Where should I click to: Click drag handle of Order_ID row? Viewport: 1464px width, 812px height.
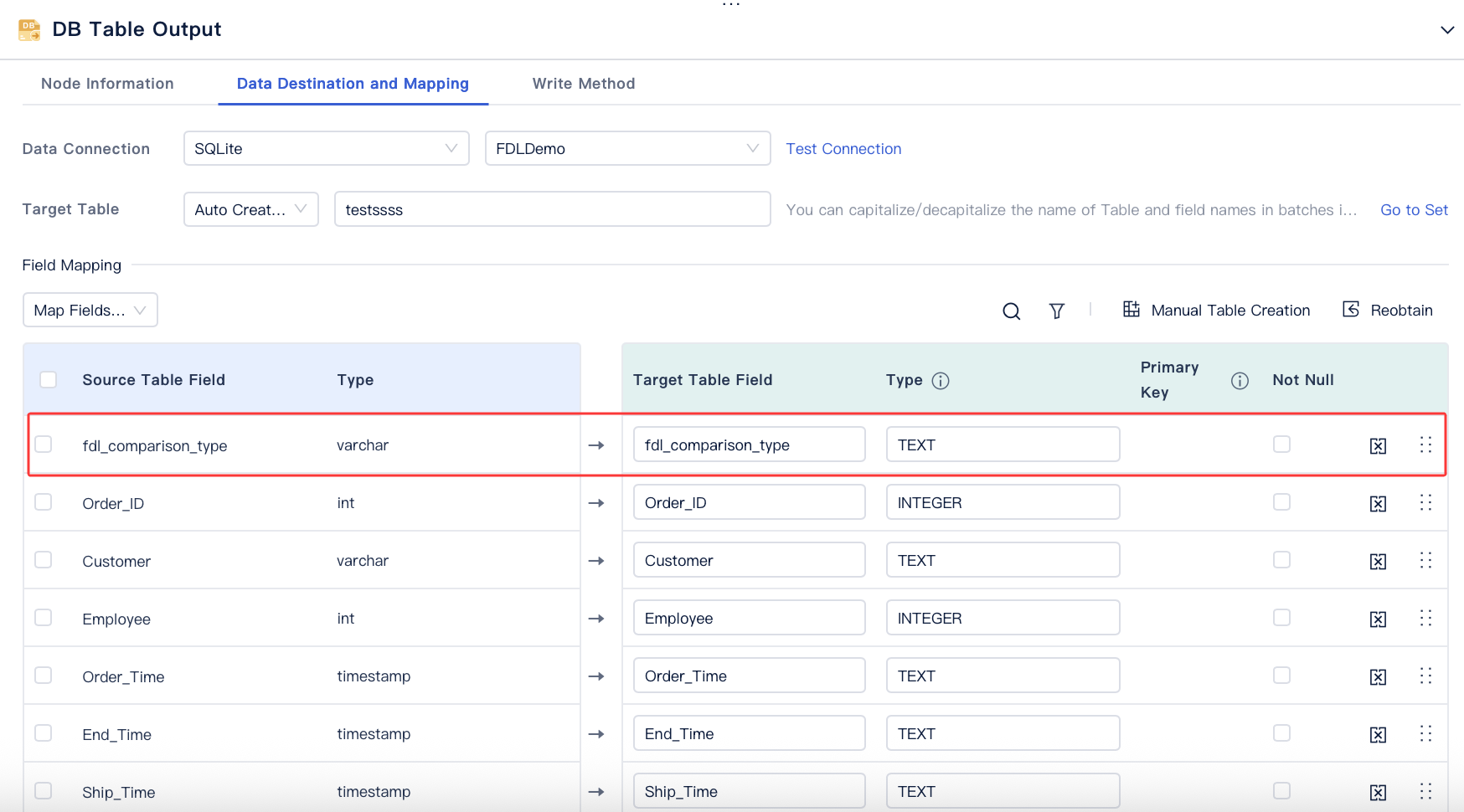pyautogui.click(x=1425, y=502)
